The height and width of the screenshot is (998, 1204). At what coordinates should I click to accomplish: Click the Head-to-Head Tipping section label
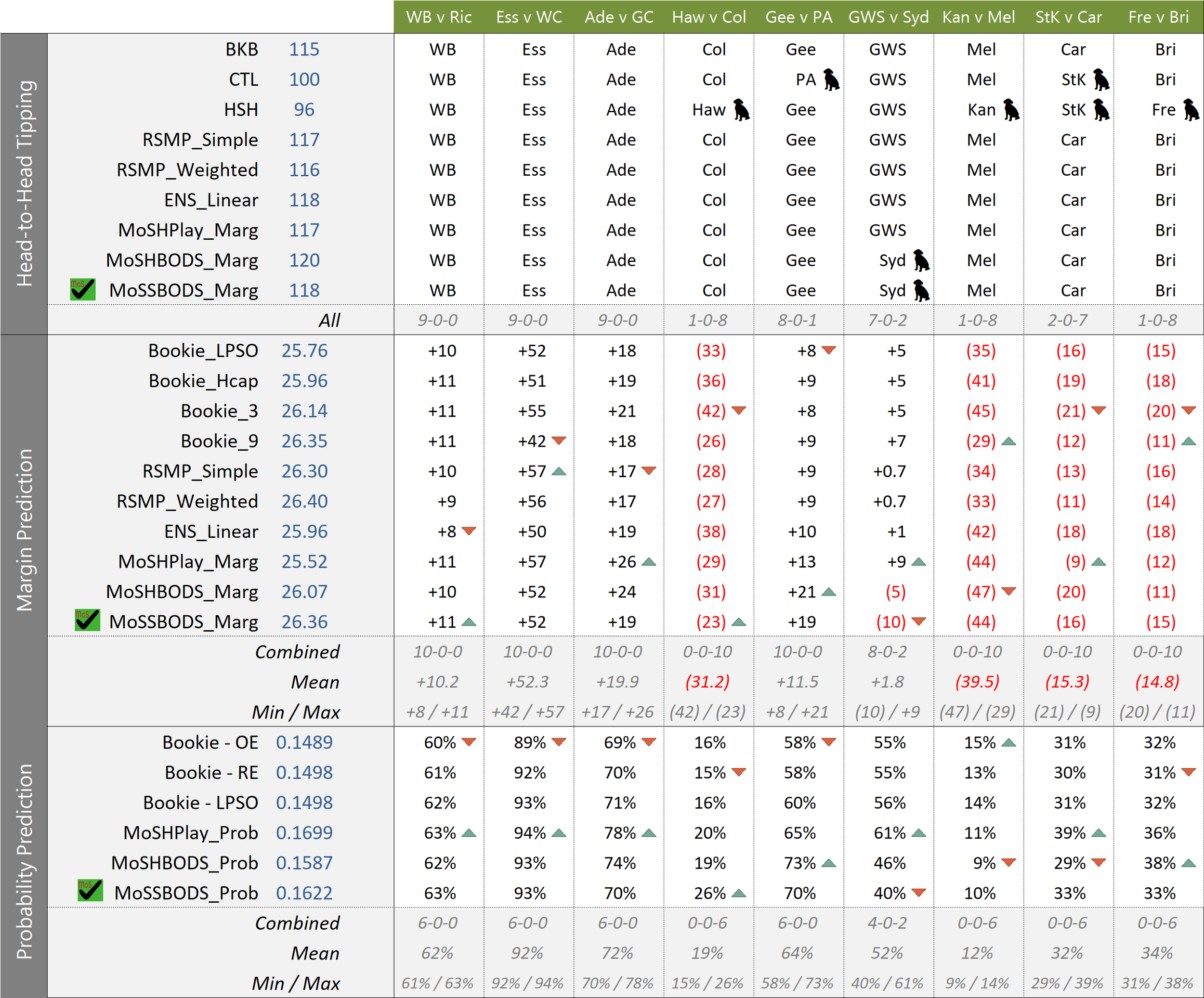pos(24,183)
